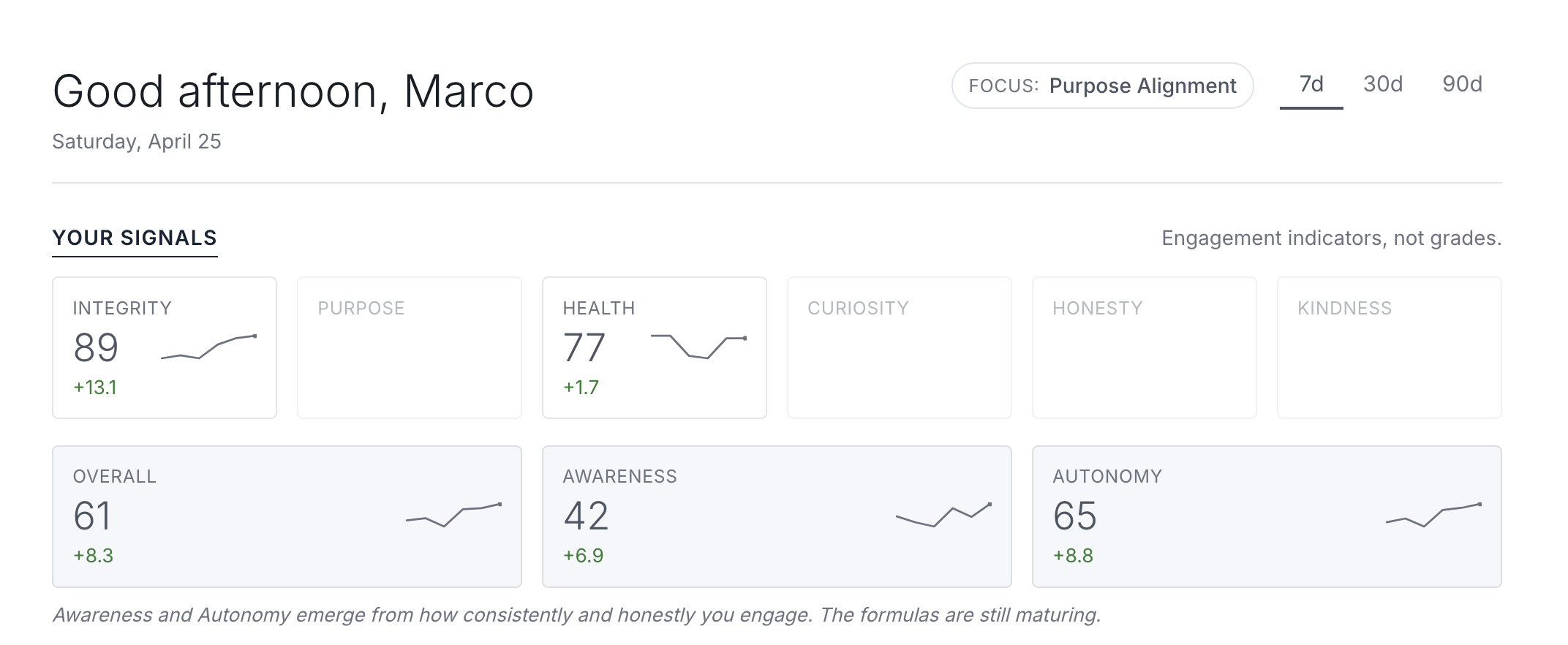Screen dimensions: 1568x645
Task: Open the Integrity signal card
Action: click(x=164, y=347)
